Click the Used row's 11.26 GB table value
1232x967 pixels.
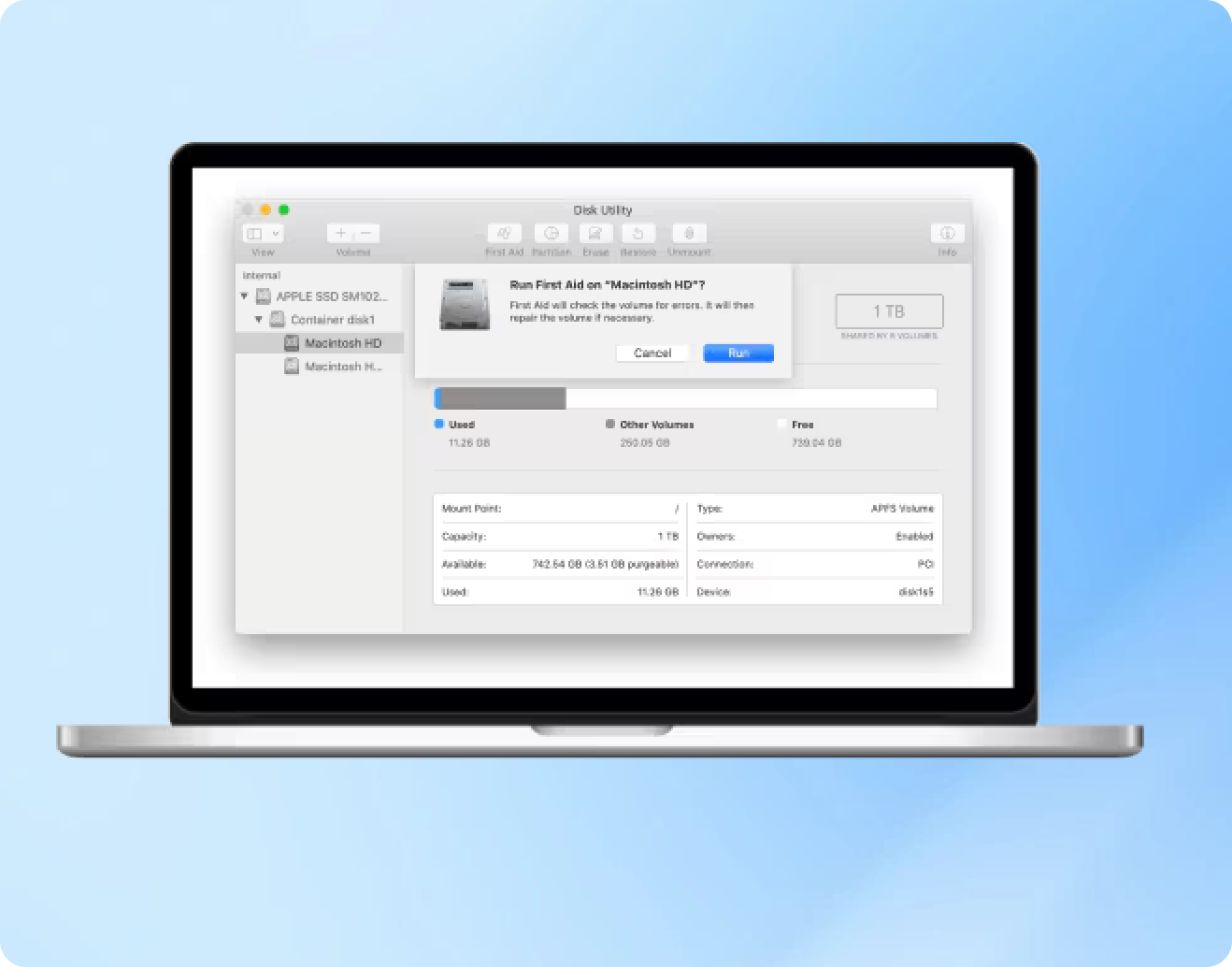click(658, 592)
